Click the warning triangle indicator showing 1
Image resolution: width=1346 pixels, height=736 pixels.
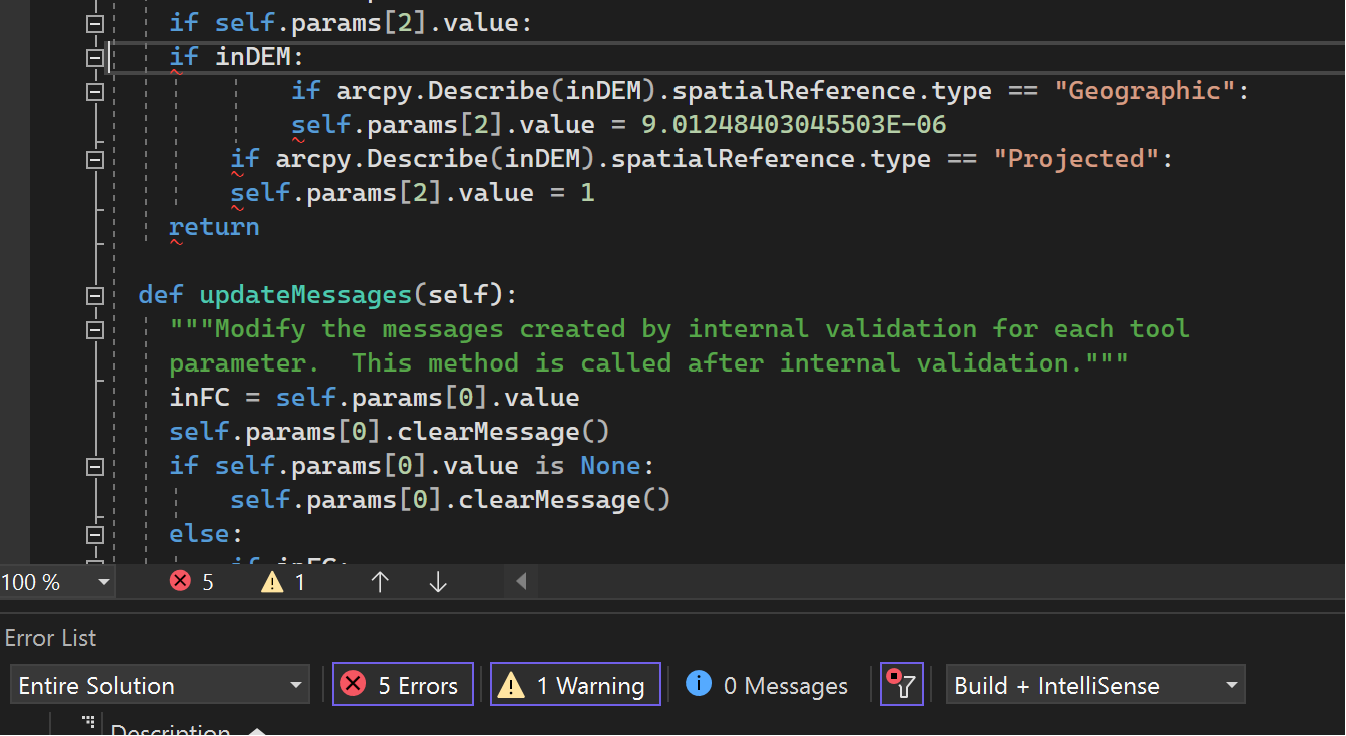(283, 581)
